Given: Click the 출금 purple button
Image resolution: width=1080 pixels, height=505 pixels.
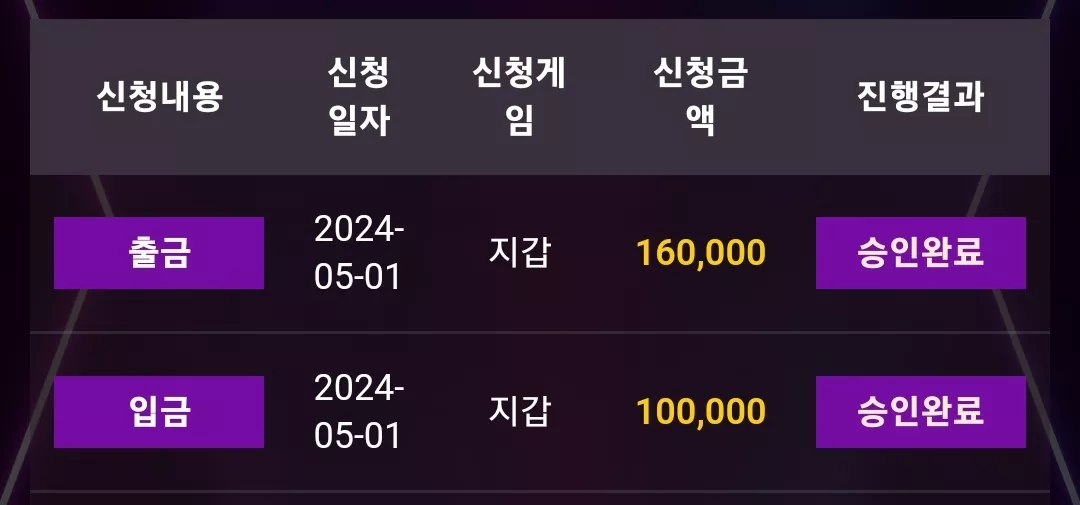Looking at the screenshot, I should point(158,253).
